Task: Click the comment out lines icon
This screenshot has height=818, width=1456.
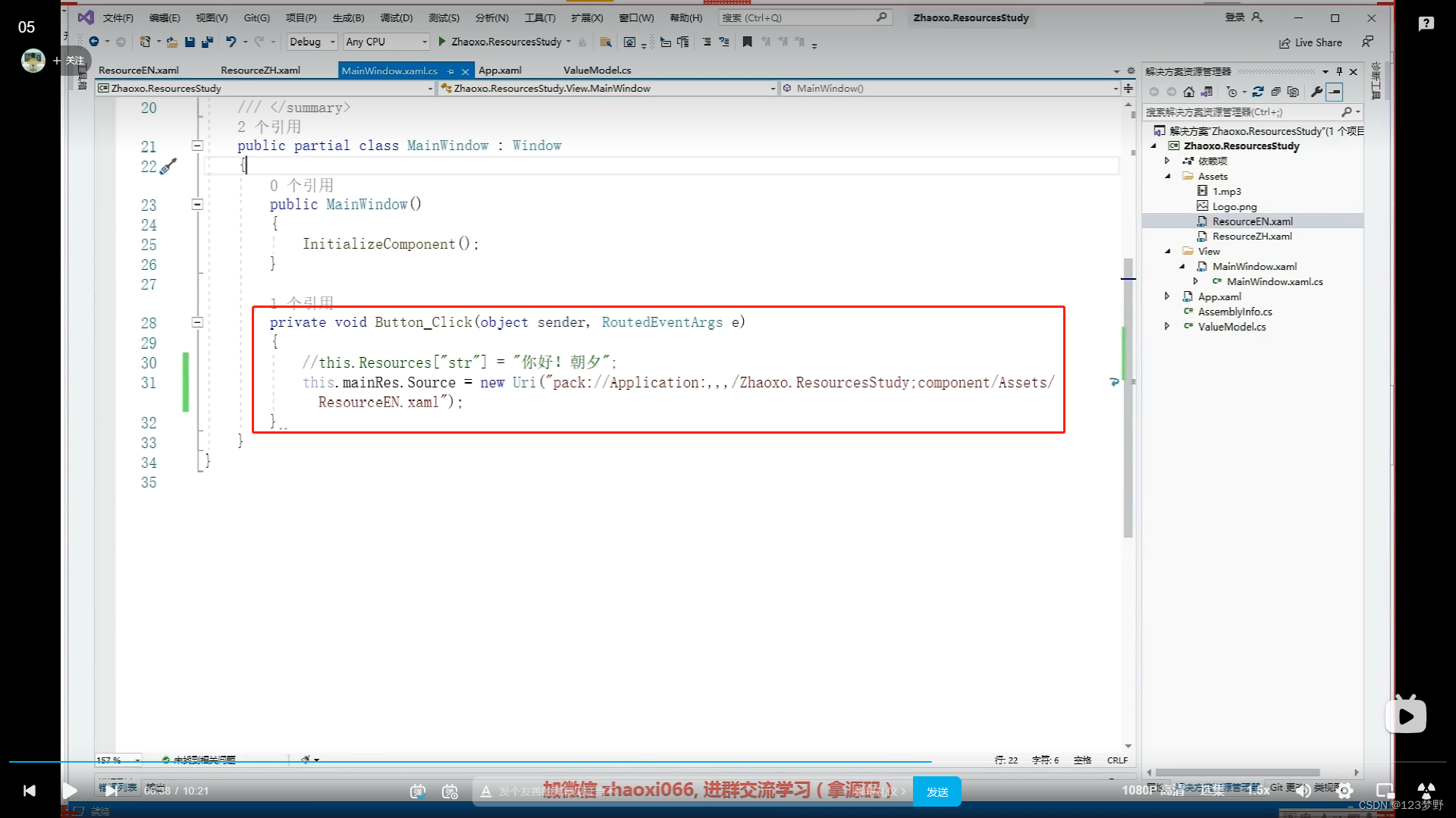Action: click(x=707, y=42)
